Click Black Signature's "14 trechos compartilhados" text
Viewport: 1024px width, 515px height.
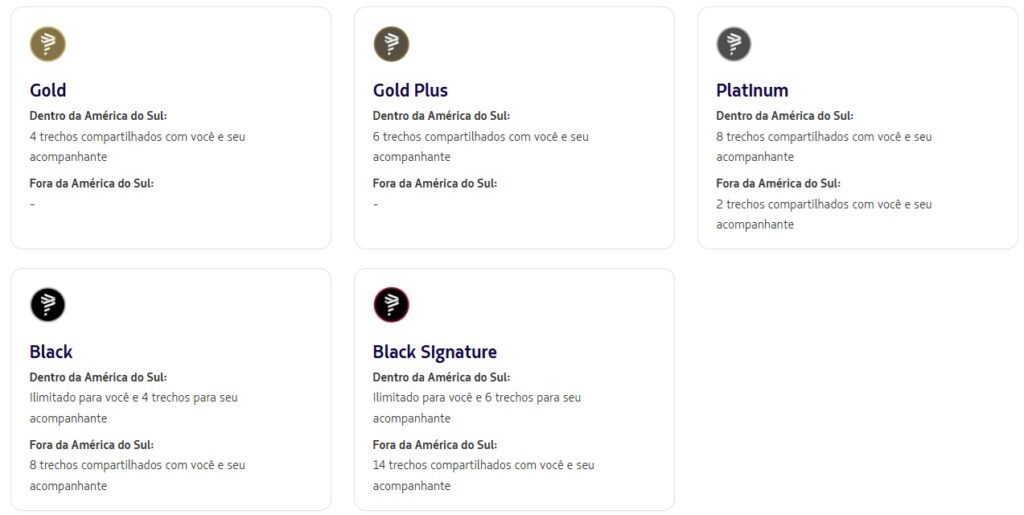(483, 465)
